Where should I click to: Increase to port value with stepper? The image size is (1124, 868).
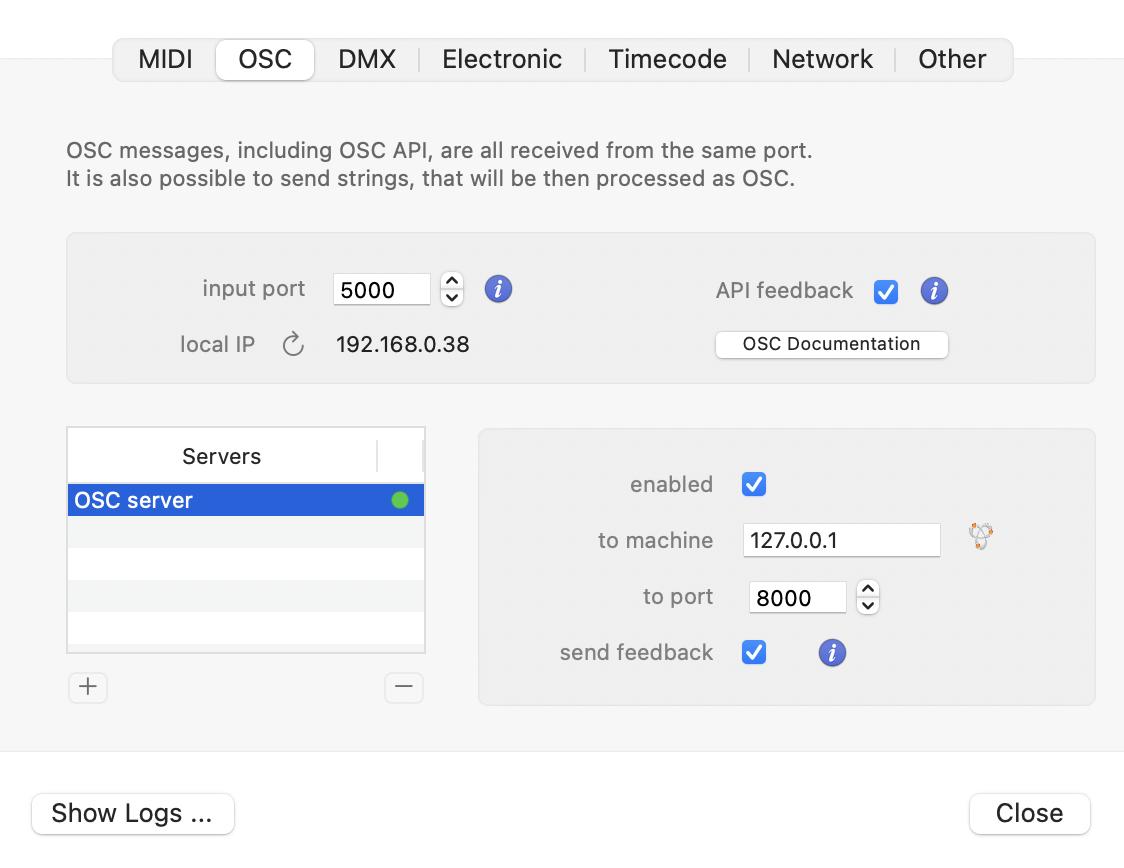click(868, 590)
